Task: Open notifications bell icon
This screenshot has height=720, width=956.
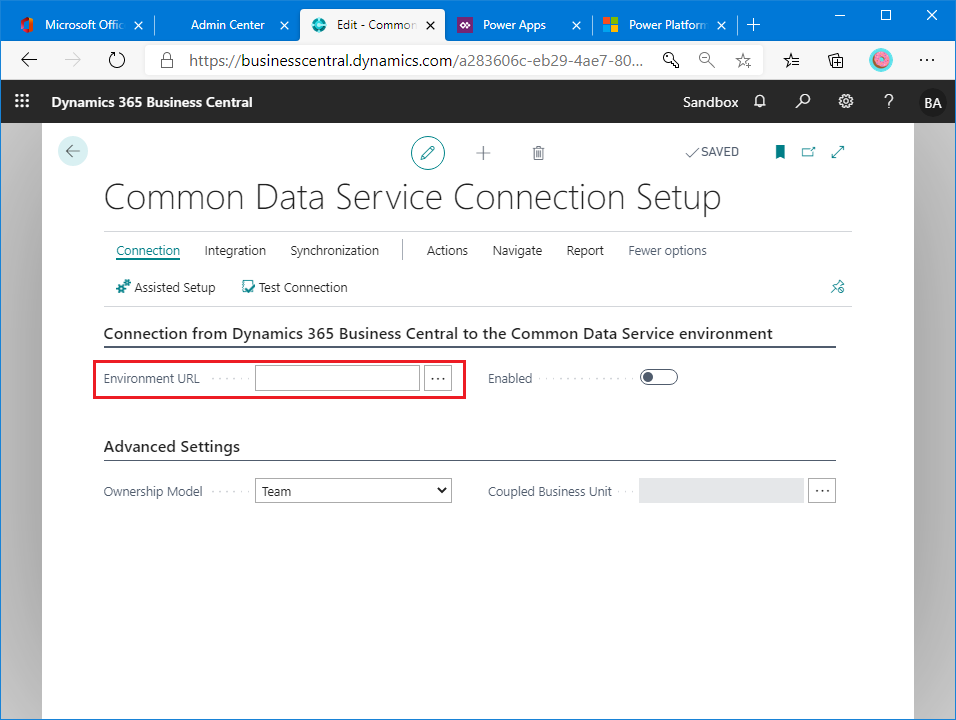Action: 760,101
